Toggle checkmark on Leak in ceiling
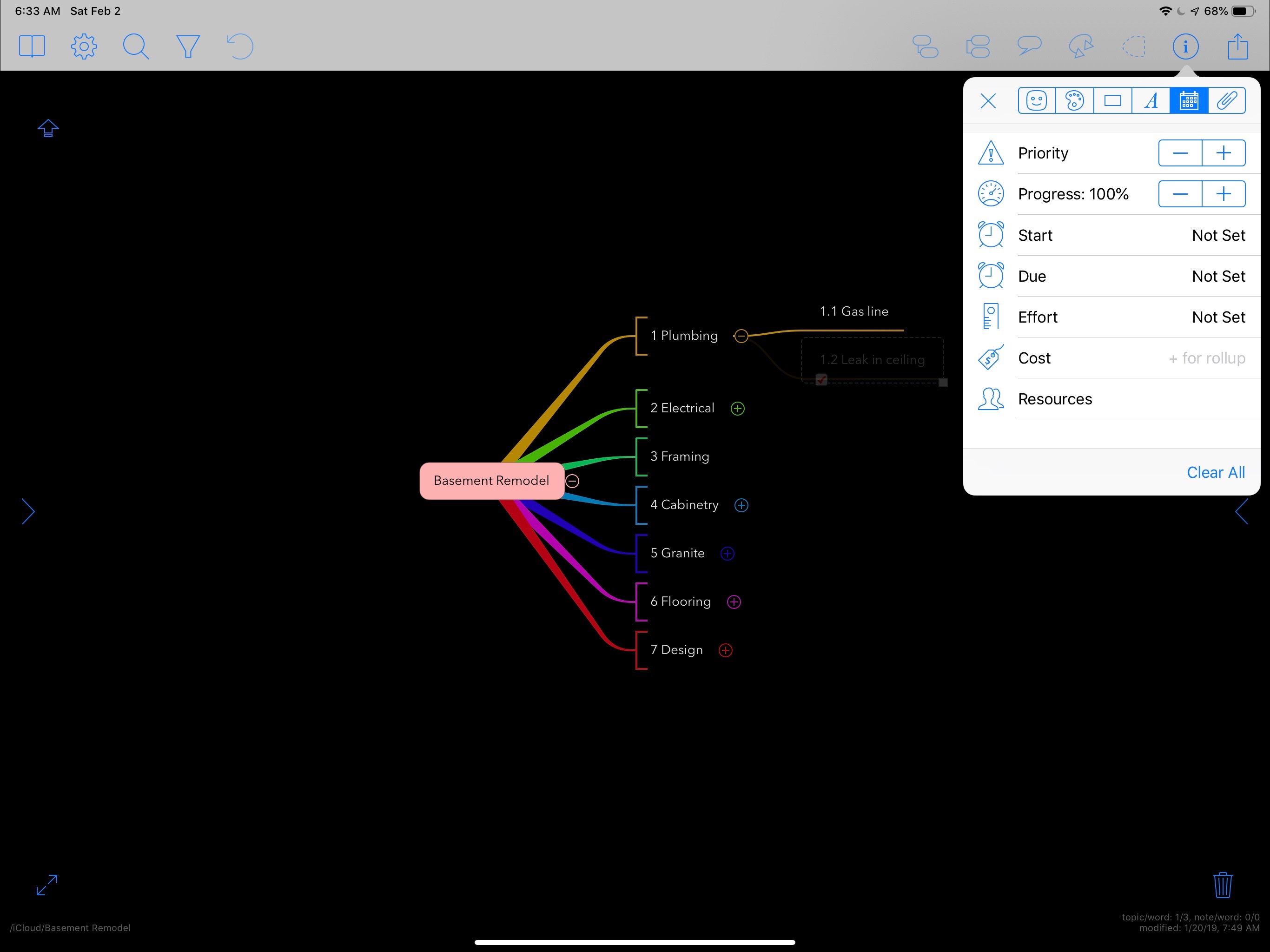The image size is (1270, 952). click(x=821, y=379)
